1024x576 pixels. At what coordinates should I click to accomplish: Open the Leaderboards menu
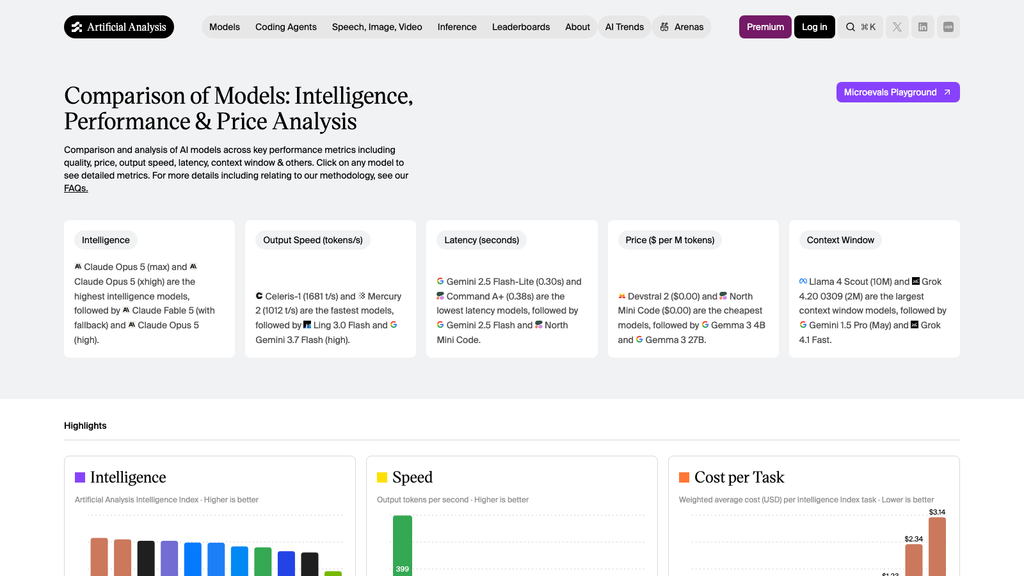[521, 27]
